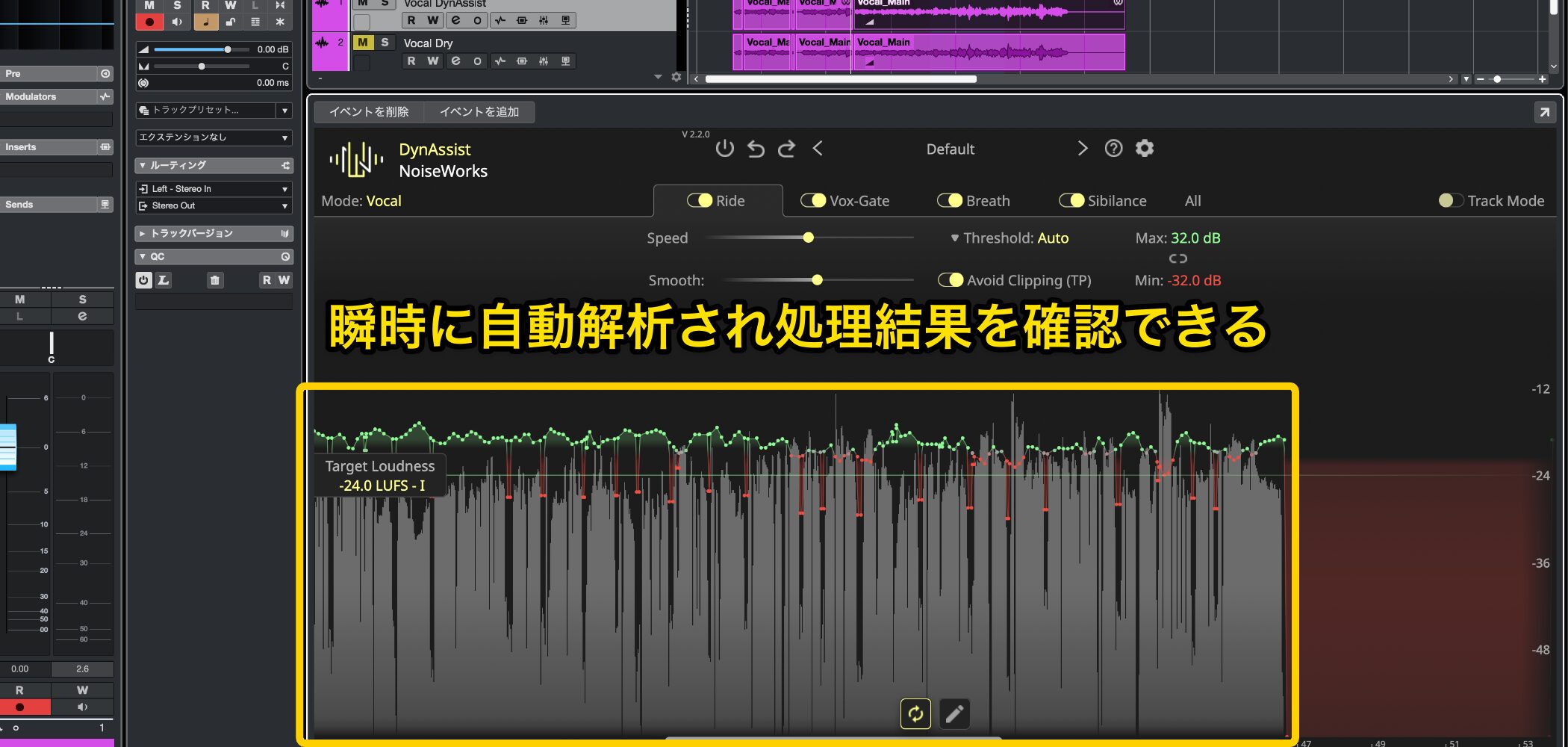Go to next DynAssist preset

pyautogui.click(x=1083, y=149)
